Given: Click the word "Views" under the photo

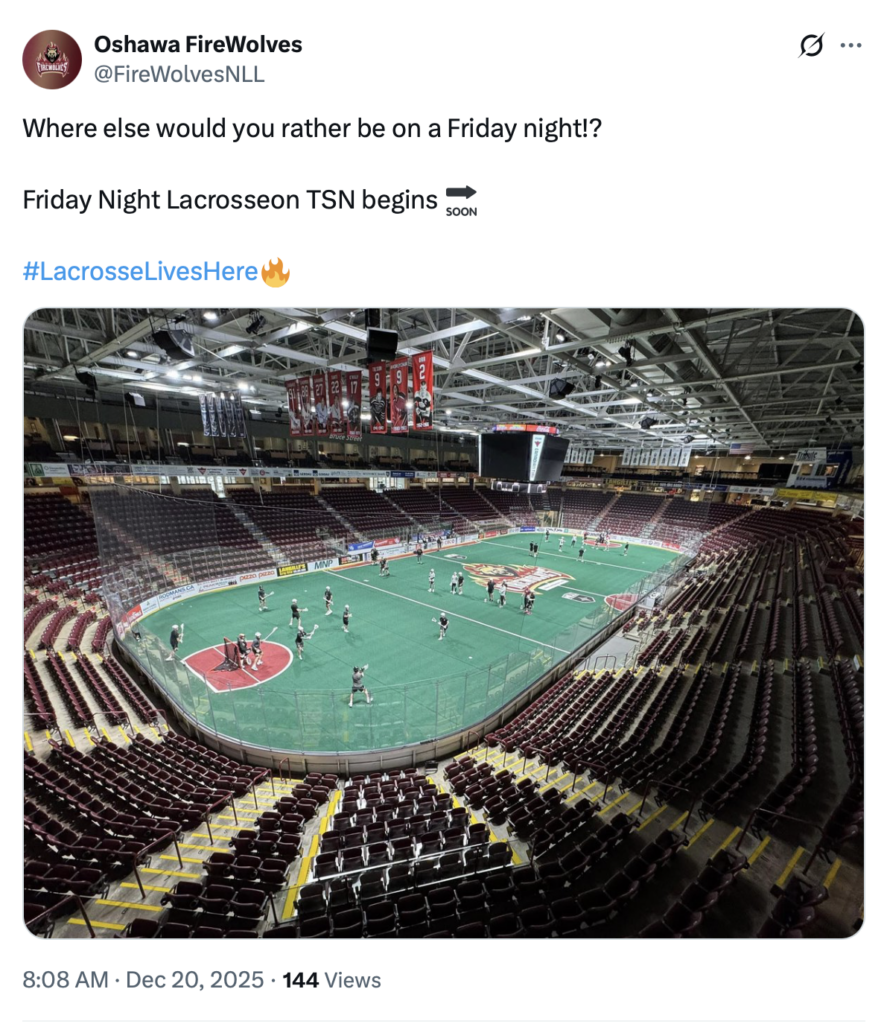Looking at the screenshot, I should (352, 980).
